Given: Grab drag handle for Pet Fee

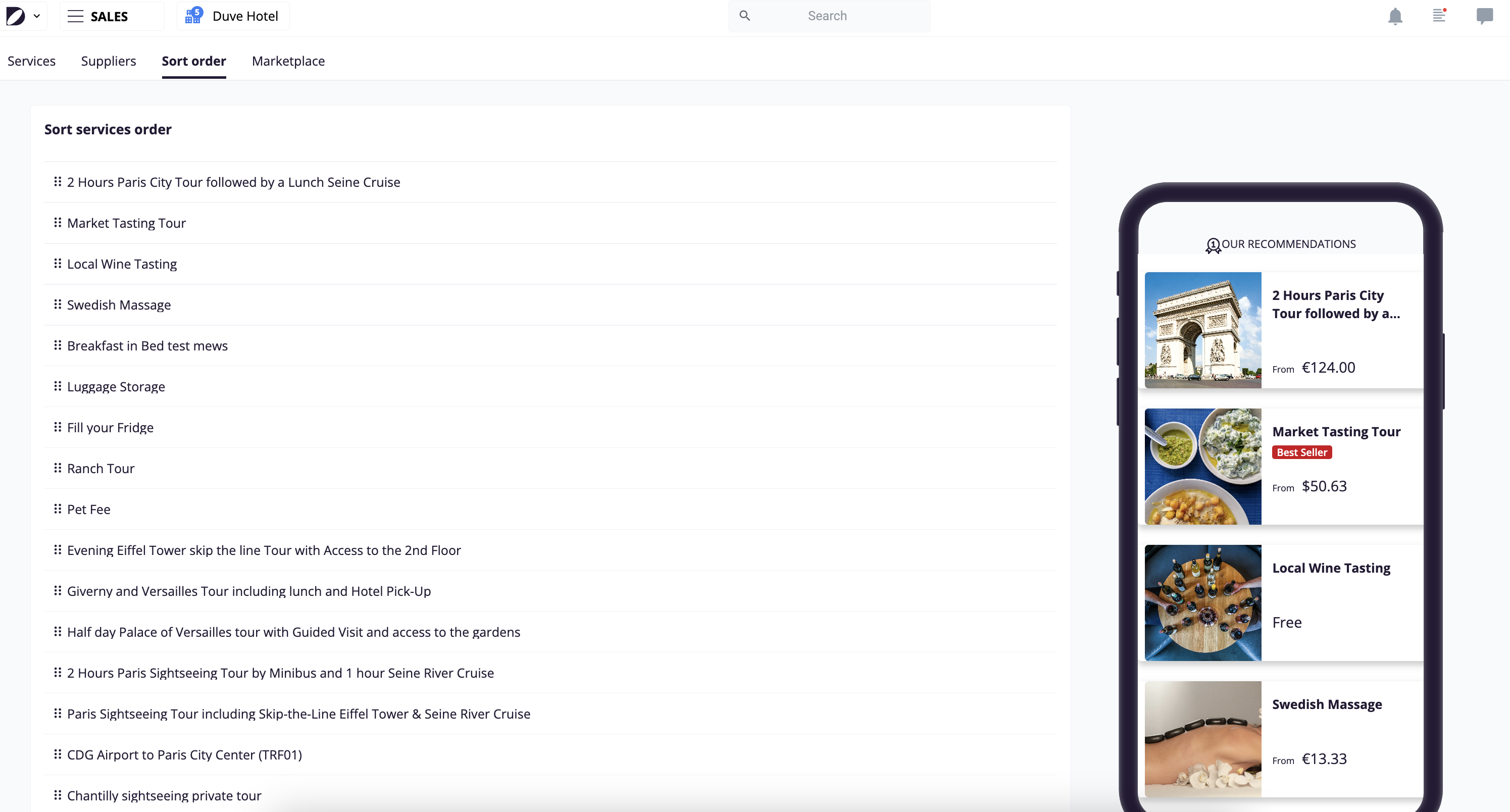Looking at the screenshot, I should [58, 509].
